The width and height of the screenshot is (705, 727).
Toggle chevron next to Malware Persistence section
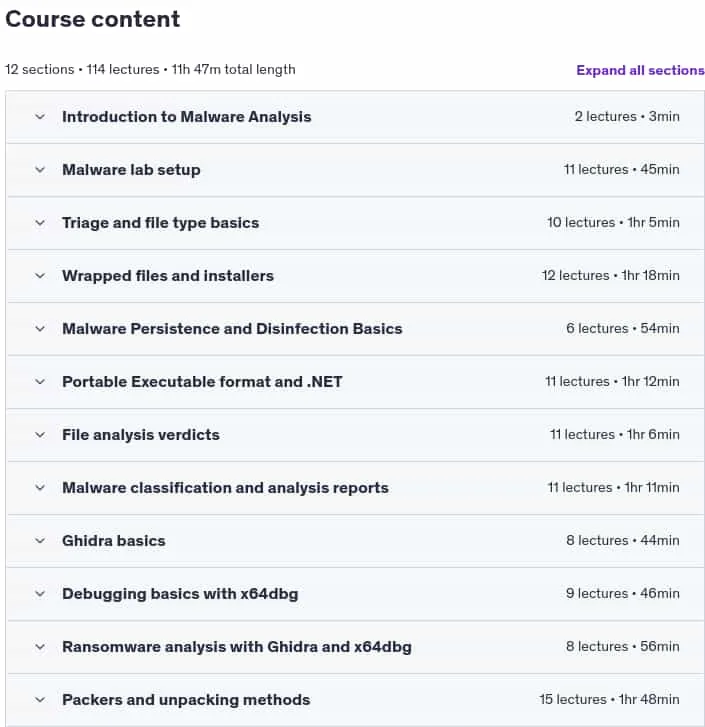coord(40,329)
